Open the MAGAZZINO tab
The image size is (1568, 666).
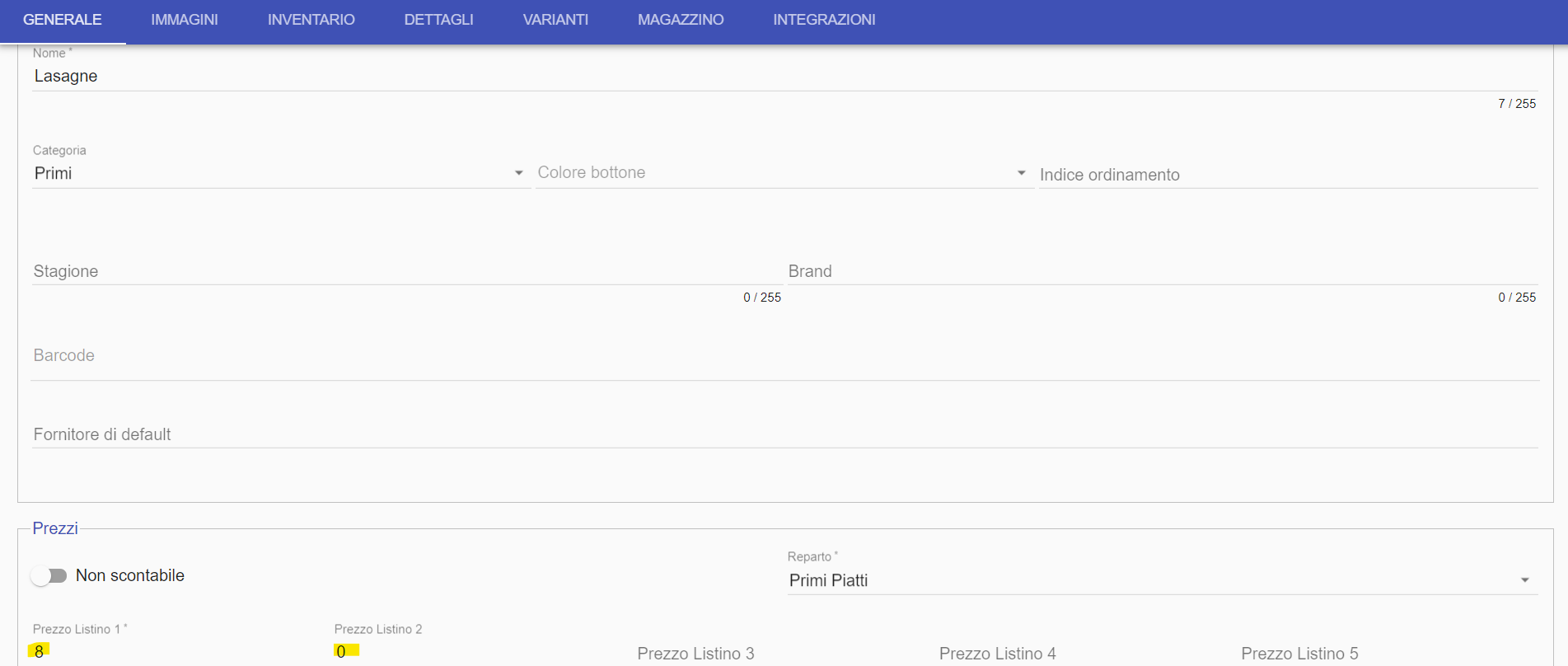[x=681, y=20]
